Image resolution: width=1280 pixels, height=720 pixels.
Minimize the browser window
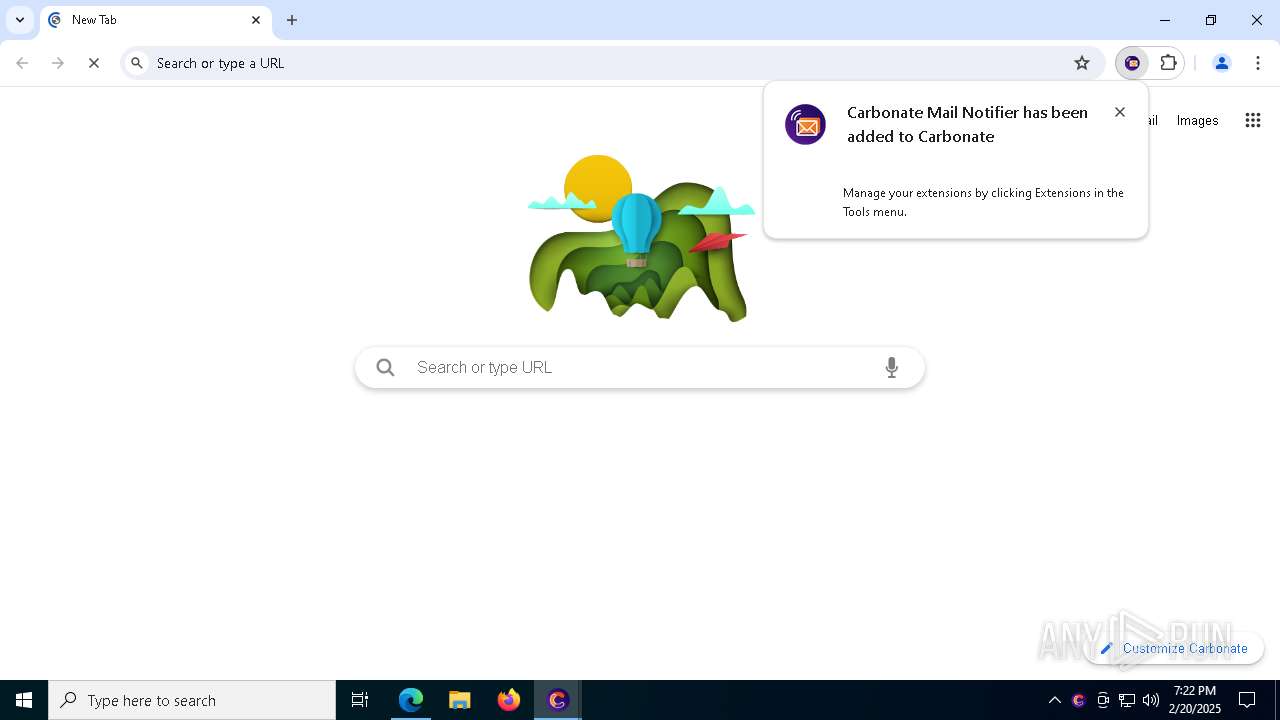pyautogui.click(x=1165, y=20)
